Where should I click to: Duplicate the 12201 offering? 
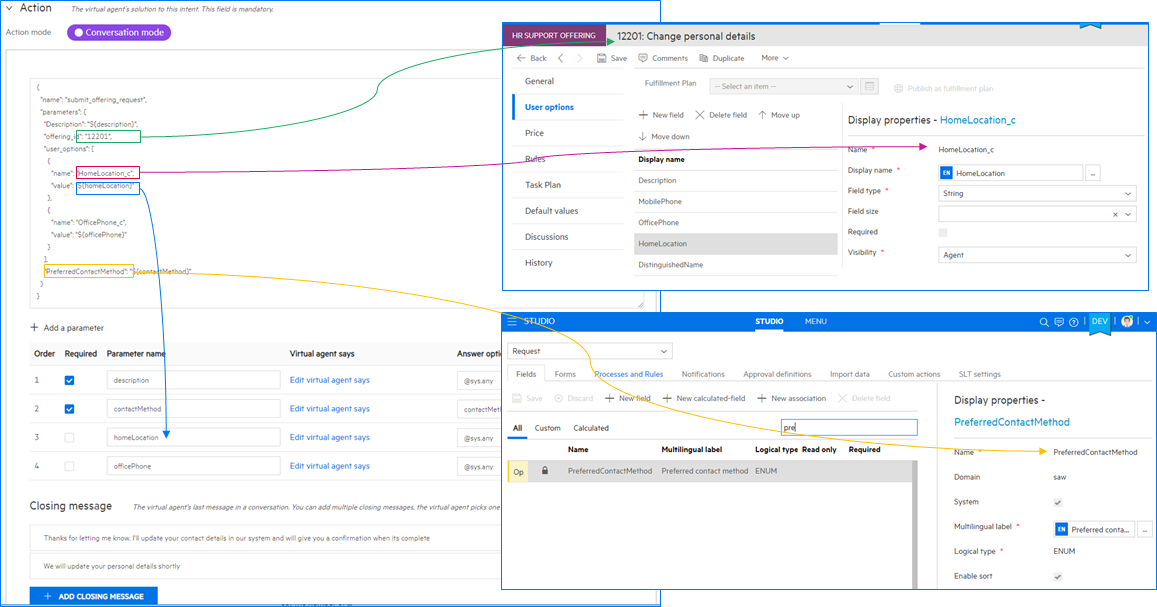point(720,58)
